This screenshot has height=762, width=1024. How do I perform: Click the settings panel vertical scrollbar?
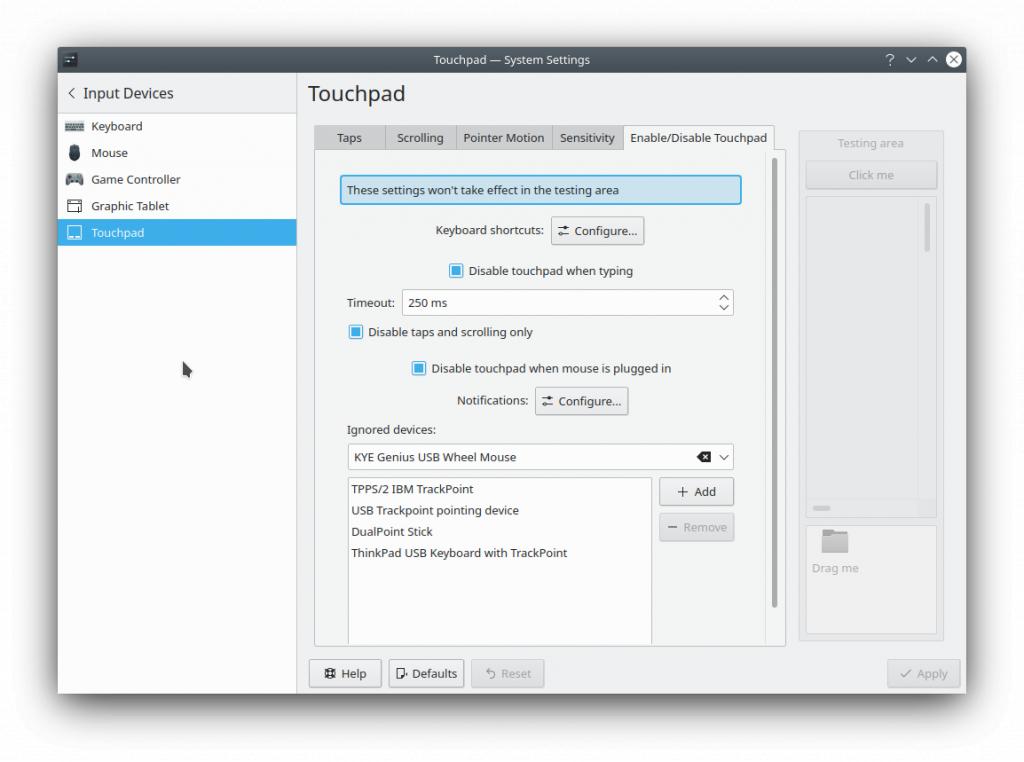[x=774, y=380]
